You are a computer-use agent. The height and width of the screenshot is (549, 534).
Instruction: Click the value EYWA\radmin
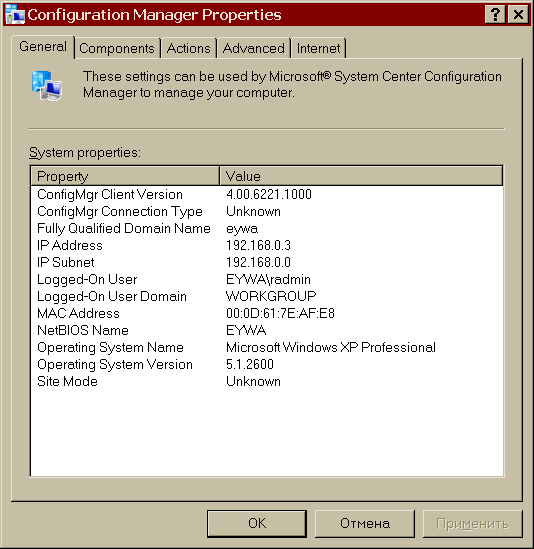tap(268, 279)
